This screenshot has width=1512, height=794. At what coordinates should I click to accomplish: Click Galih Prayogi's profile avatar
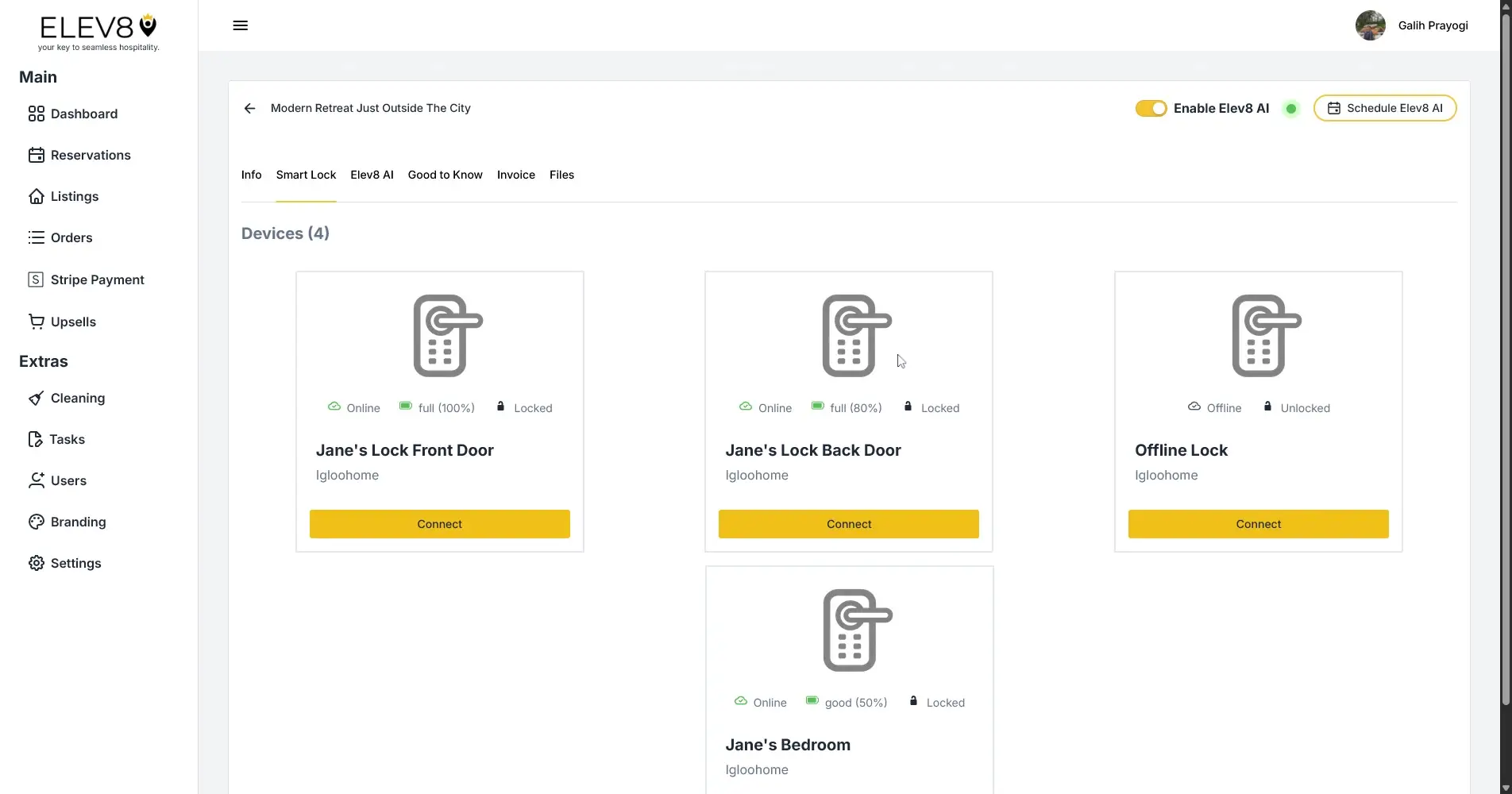click(1371, 25)
